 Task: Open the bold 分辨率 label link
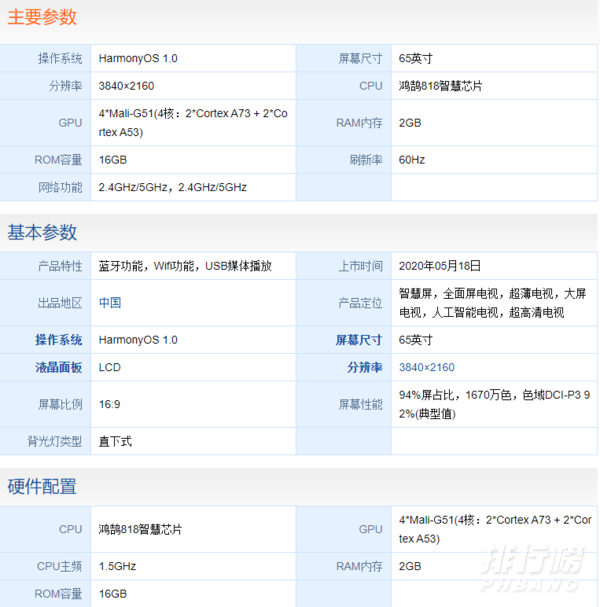(x=365, y=367)
